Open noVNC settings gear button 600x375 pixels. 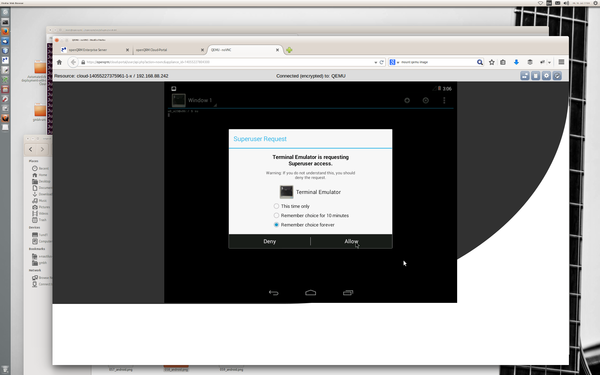(x=546, y=76)
